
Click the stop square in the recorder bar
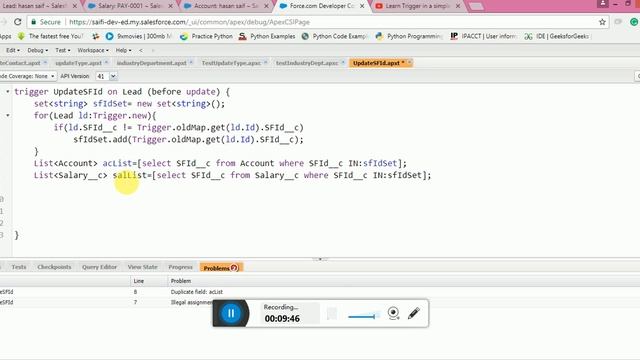[x=332, y=313]
